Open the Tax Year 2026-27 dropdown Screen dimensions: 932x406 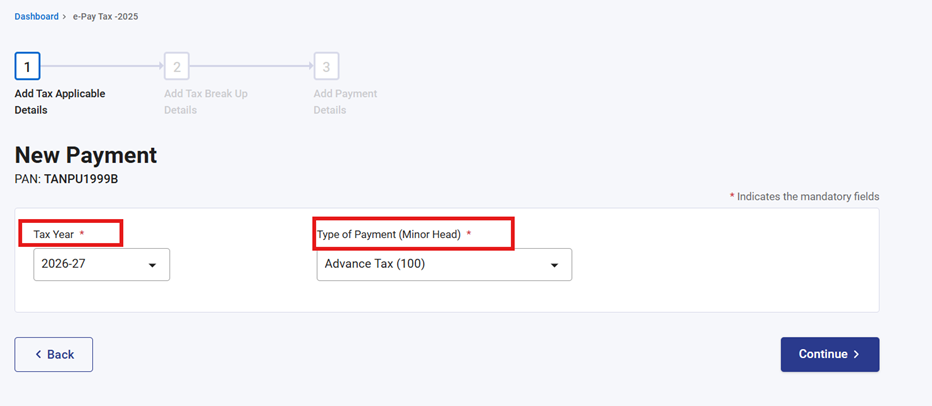point(101,265)
